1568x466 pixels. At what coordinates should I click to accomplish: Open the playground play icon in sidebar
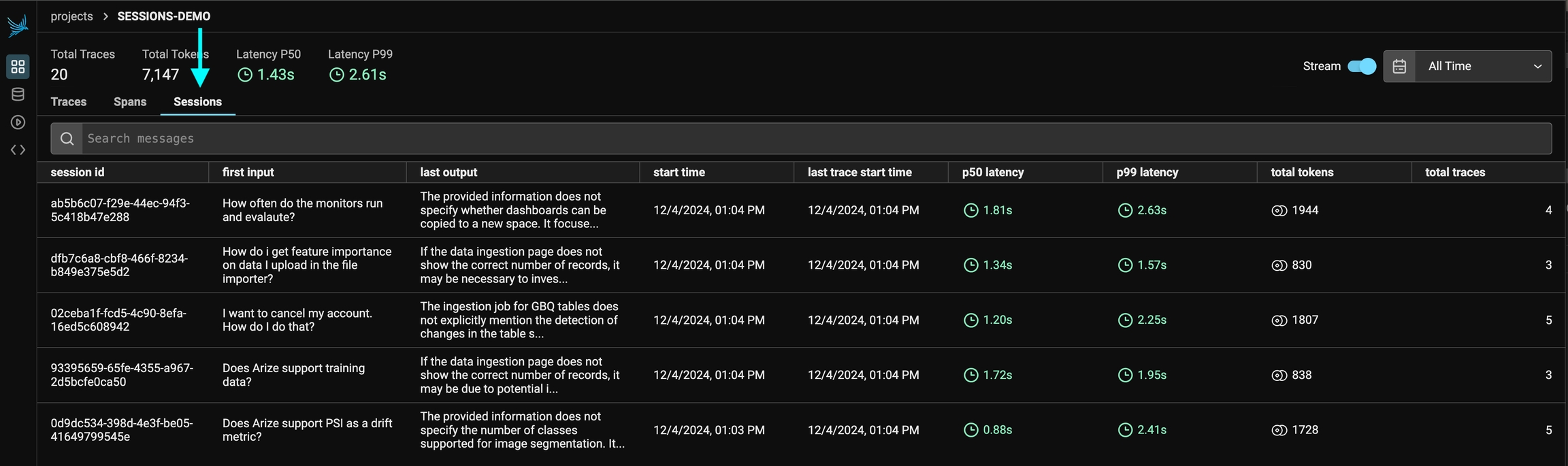(x=18, y=122)
